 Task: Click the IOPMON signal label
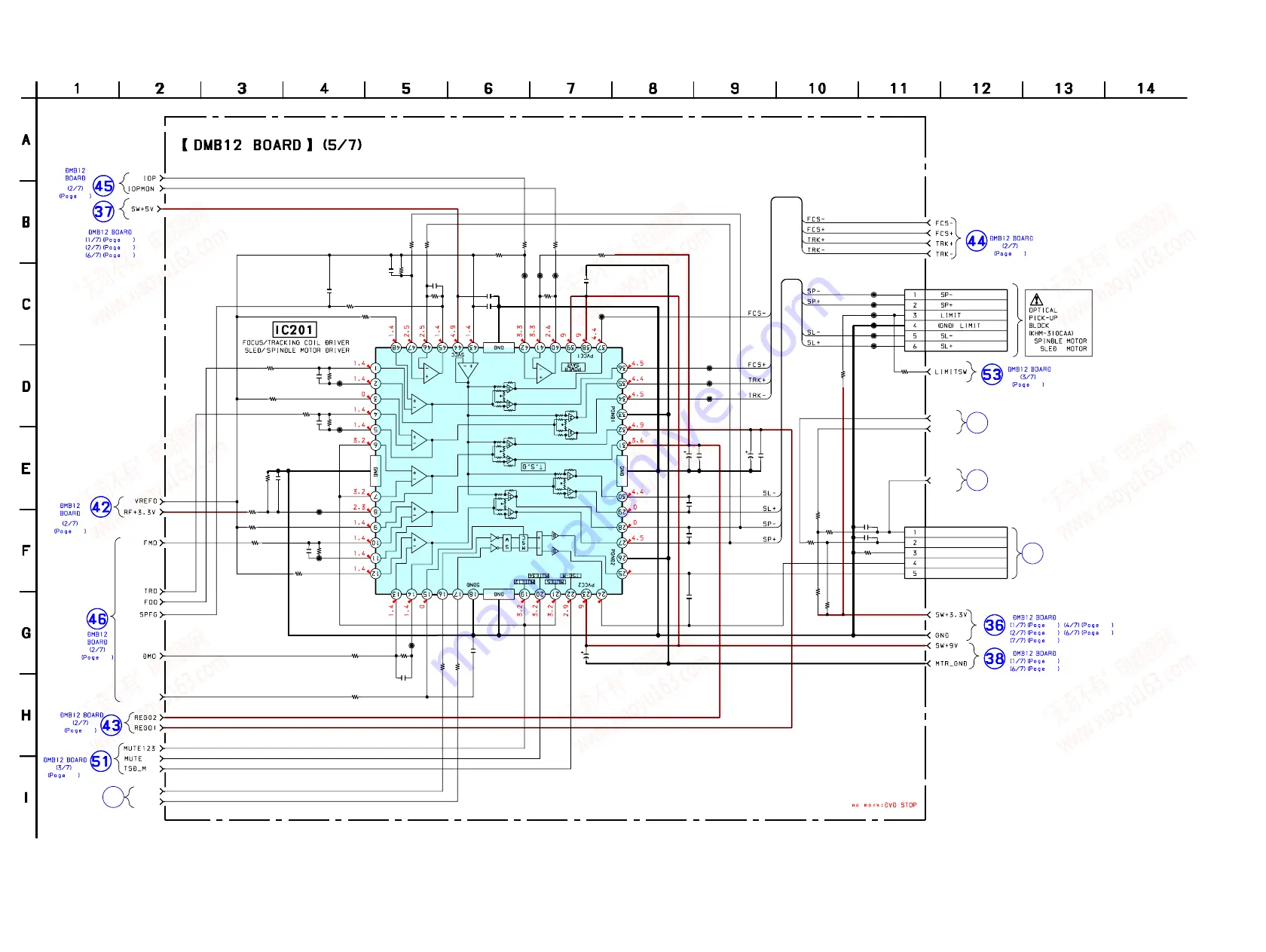click(x=141, y=189)
